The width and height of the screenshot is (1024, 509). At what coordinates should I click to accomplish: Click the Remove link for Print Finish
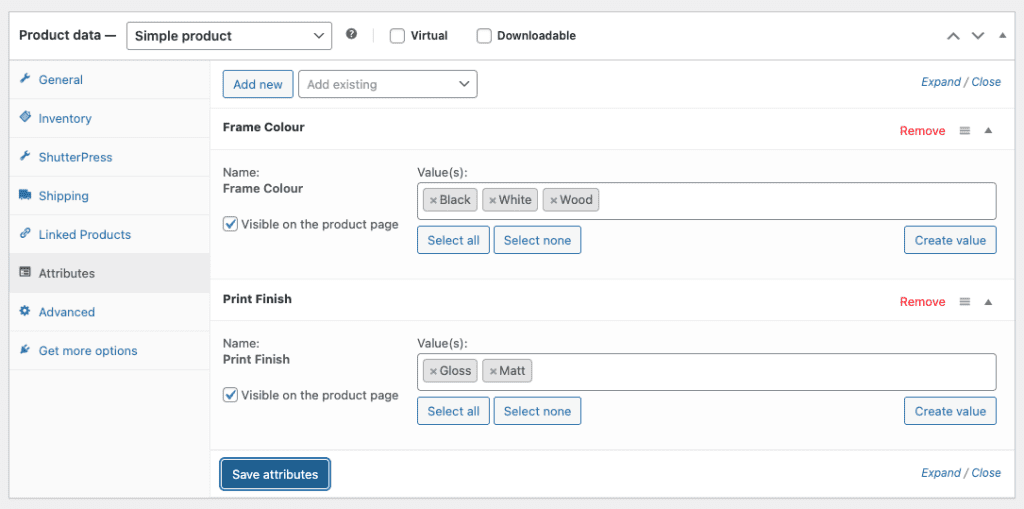click(x=922, y=302)
